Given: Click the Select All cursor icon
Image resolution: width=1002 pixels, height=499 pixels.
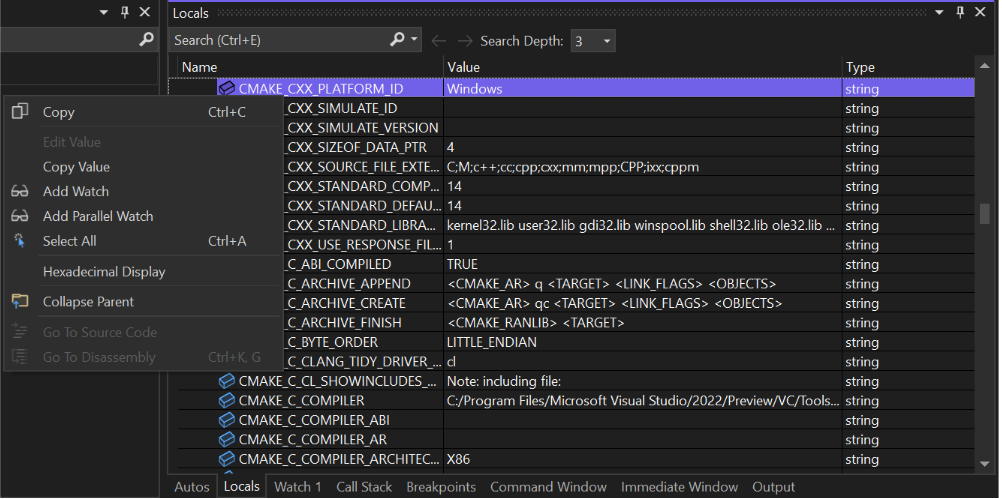Looking at the screenshot, I should point(20,241).
